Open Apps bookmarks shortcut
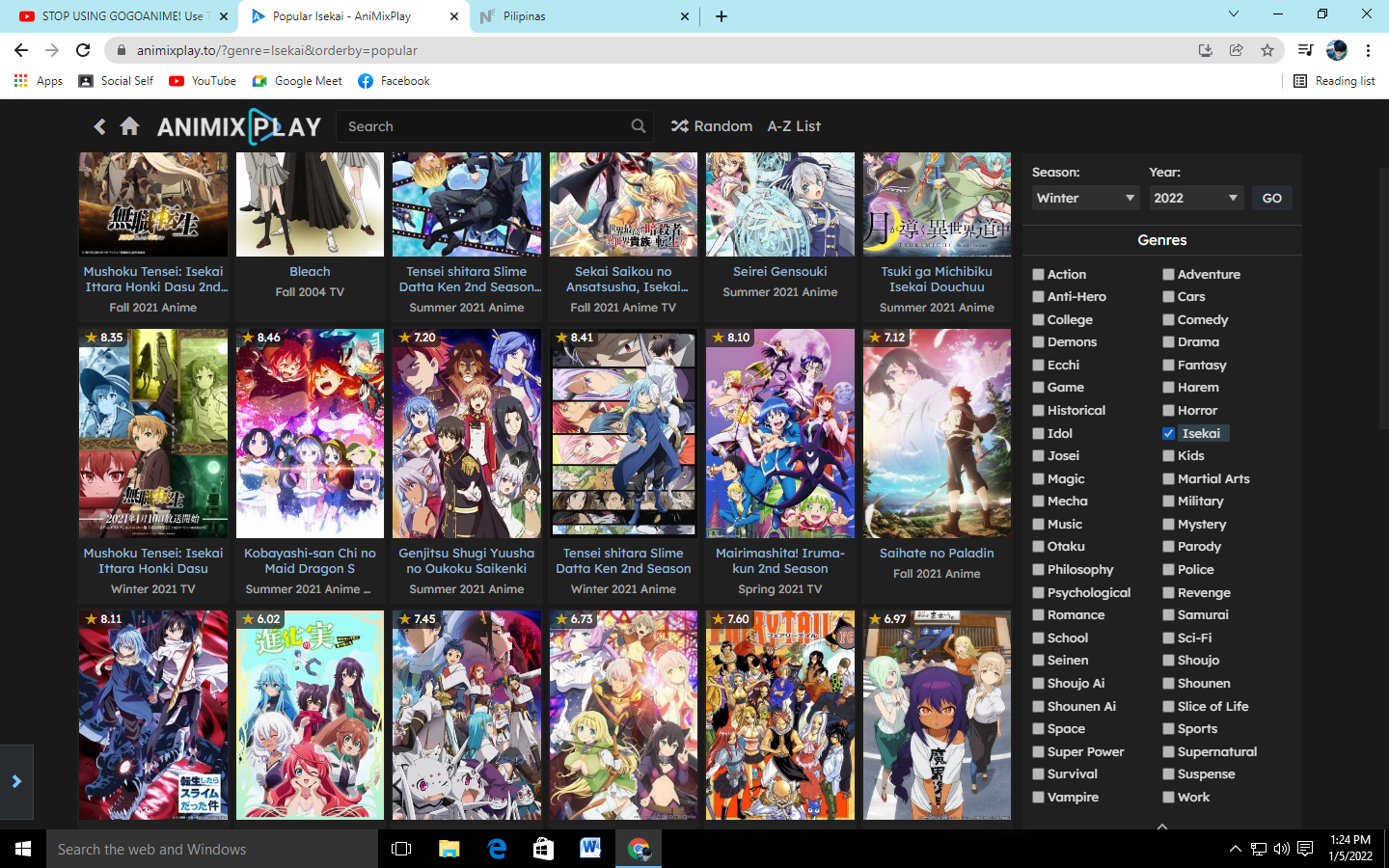The image size is (1389, 868). [39, 81]
